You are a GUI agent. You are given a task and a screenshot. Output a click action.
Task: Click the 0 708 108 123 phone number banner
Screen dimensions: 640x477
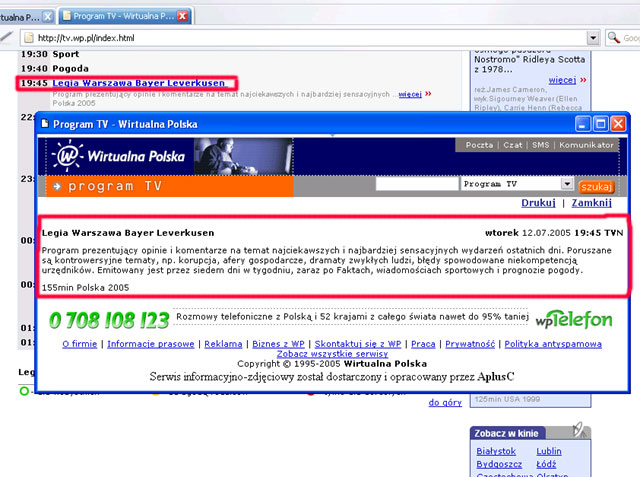click(x=109, y=320)
